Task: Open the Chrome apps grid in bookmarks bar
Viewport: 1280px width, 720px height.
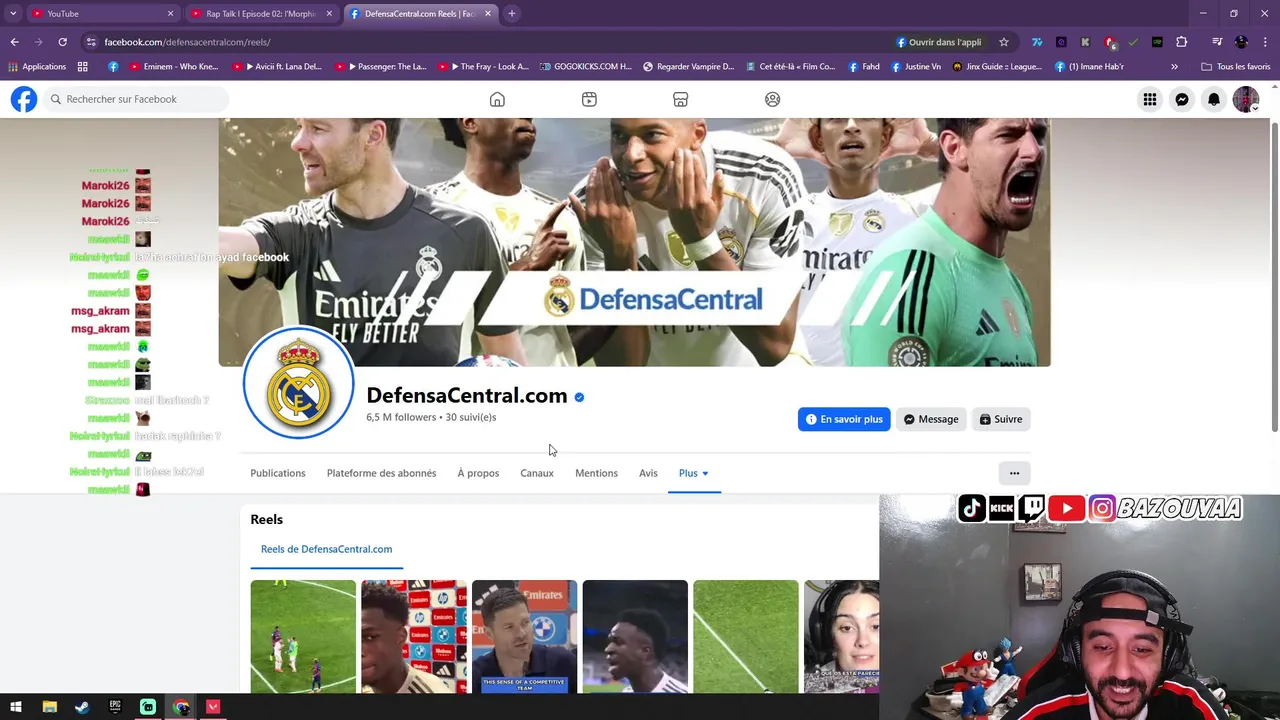Action: click(x=82, y=67)
